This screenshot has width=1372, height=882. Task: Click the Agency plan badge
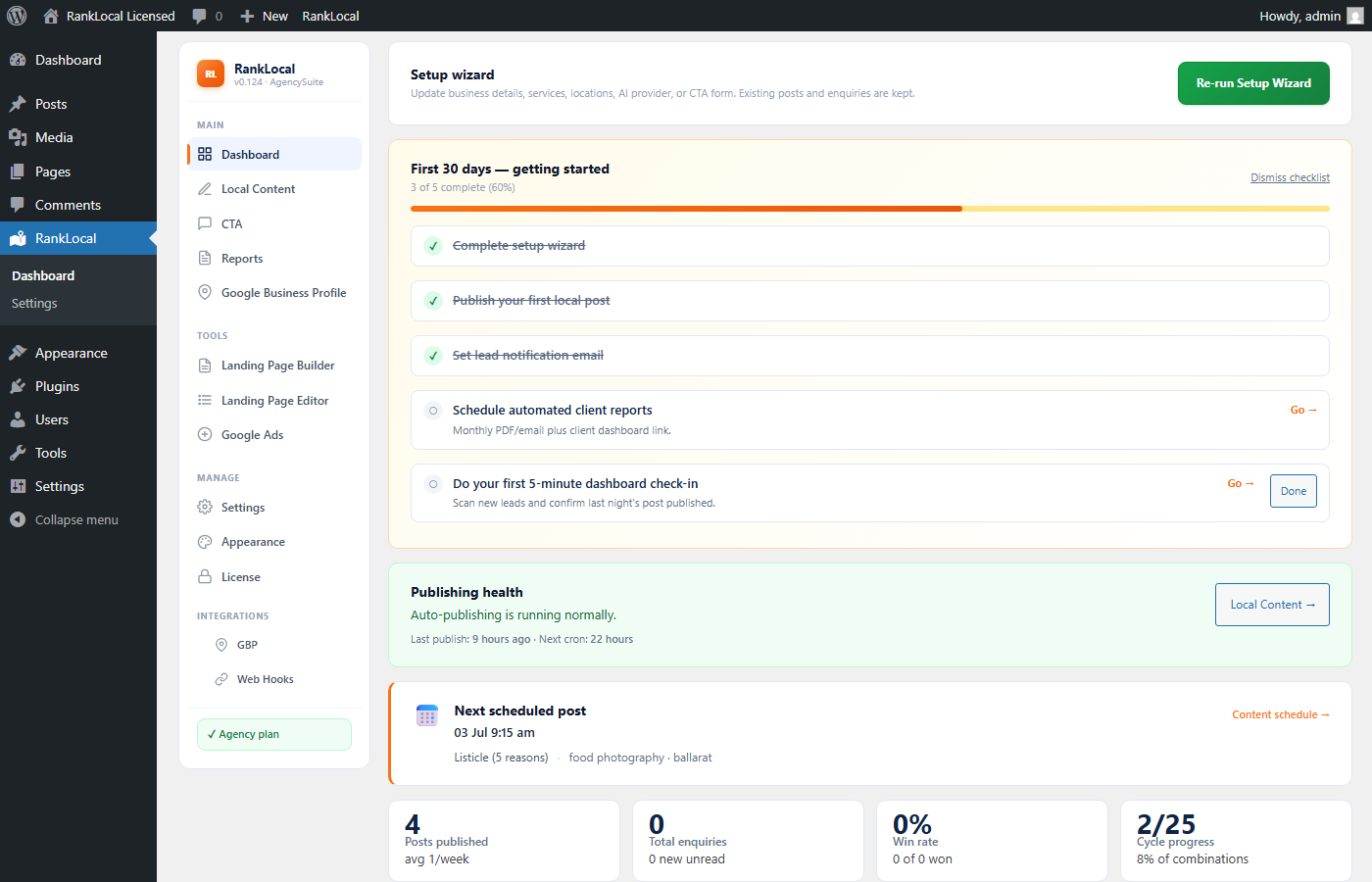274,734
